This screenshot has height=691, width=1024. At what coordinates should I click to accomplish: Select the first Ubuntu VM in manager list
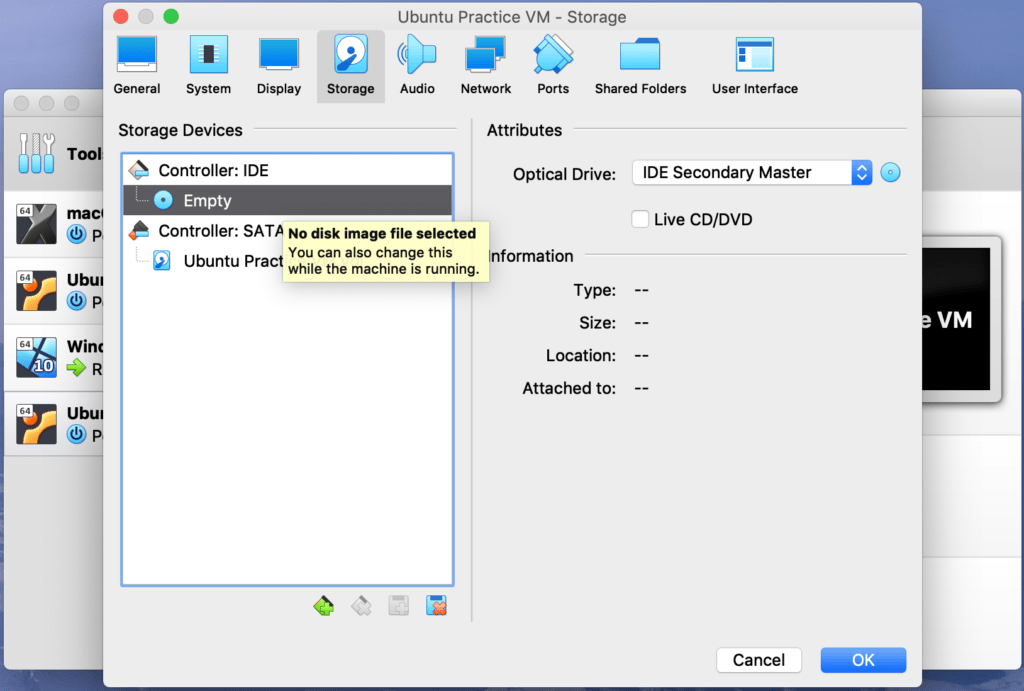tap(54, 291)
